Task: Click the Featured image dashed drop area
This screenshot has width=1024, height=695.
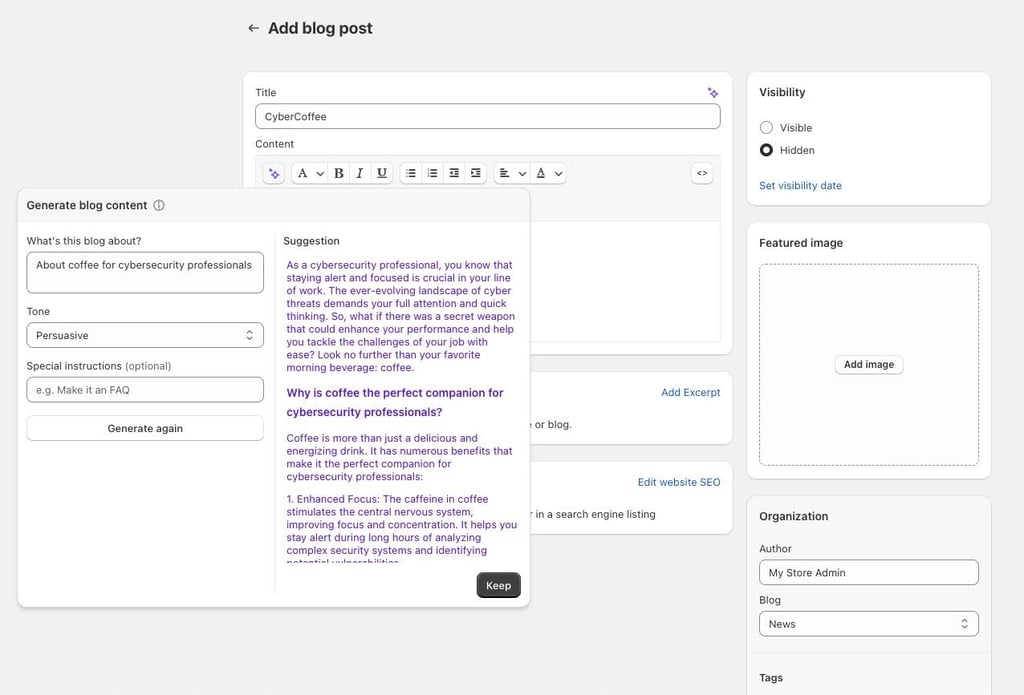Action: [x=869, y=364]
